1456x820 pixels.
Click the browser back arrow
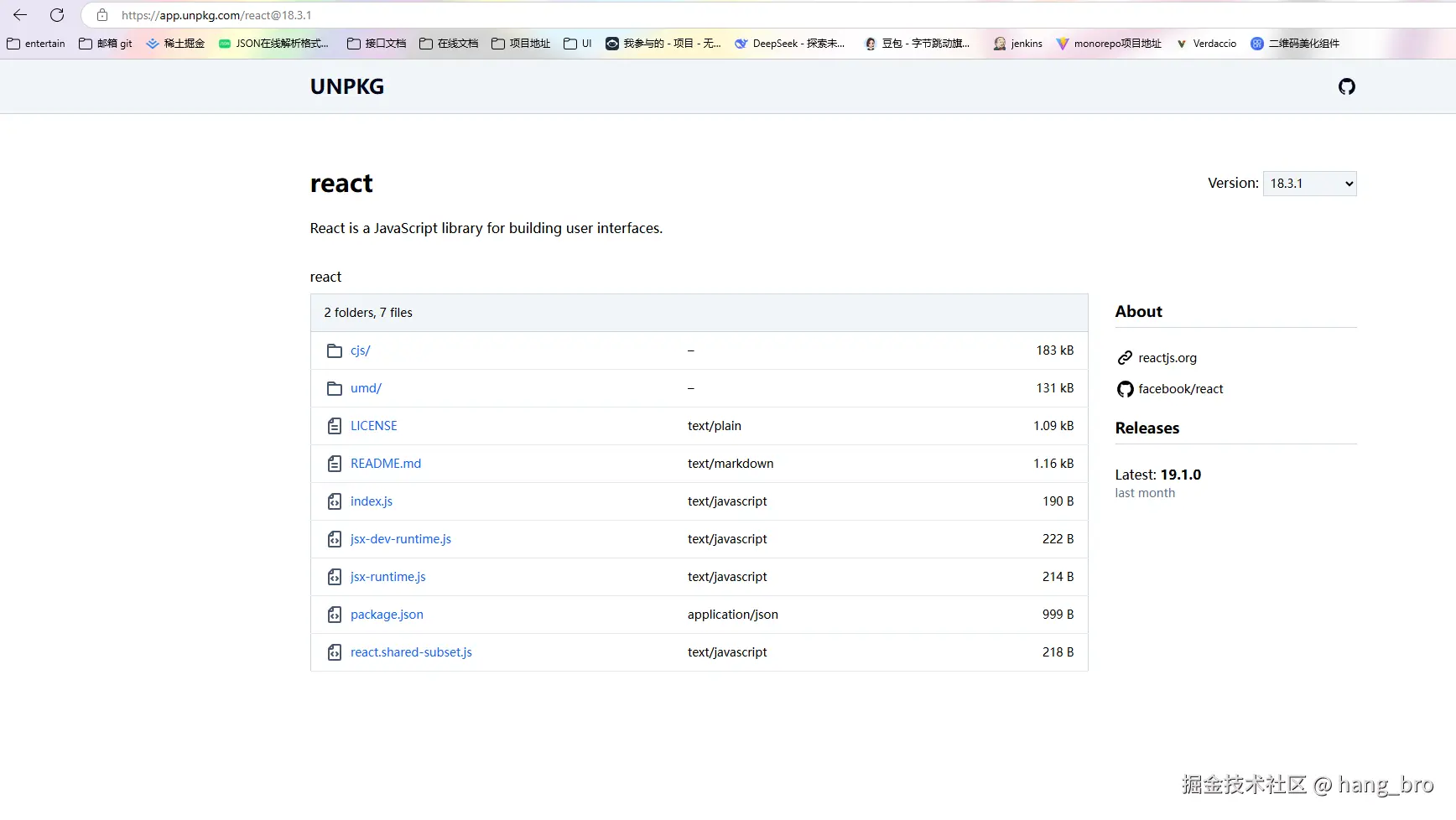(20, 15)
